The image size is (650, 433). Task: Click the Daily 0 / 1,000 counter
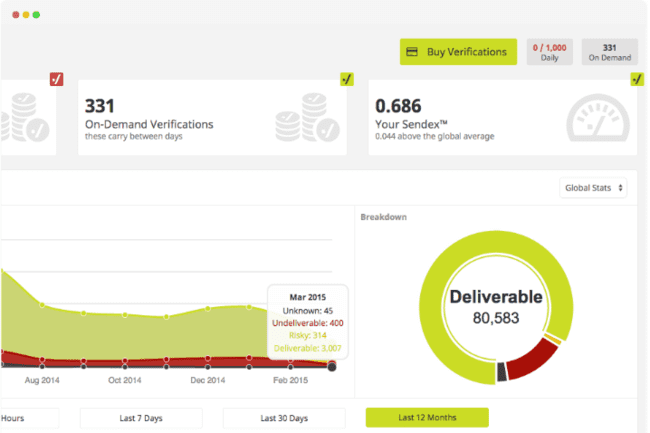[x=550, y=52]
